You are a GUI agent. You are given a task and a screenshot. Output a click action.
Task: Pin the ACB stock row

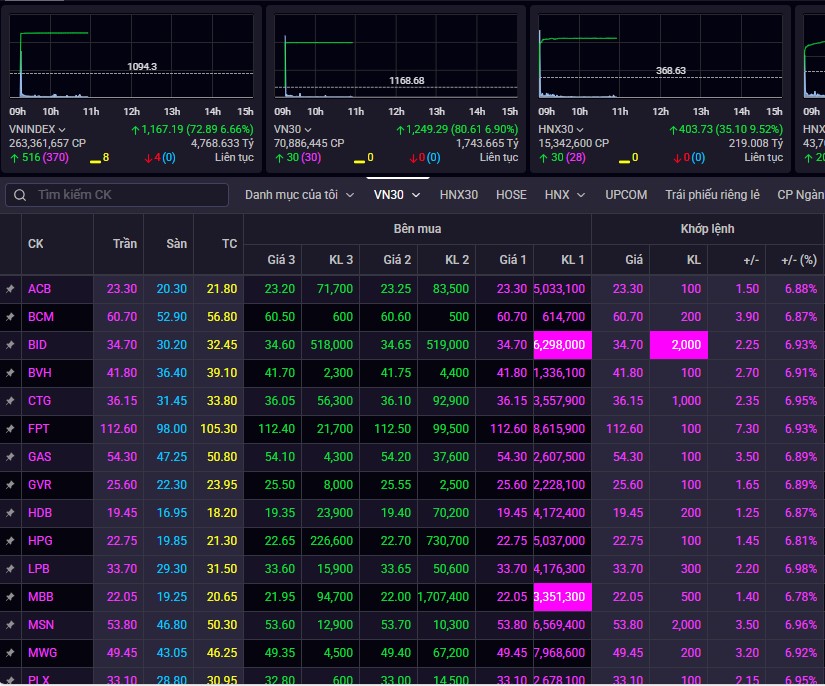point(10,289)
